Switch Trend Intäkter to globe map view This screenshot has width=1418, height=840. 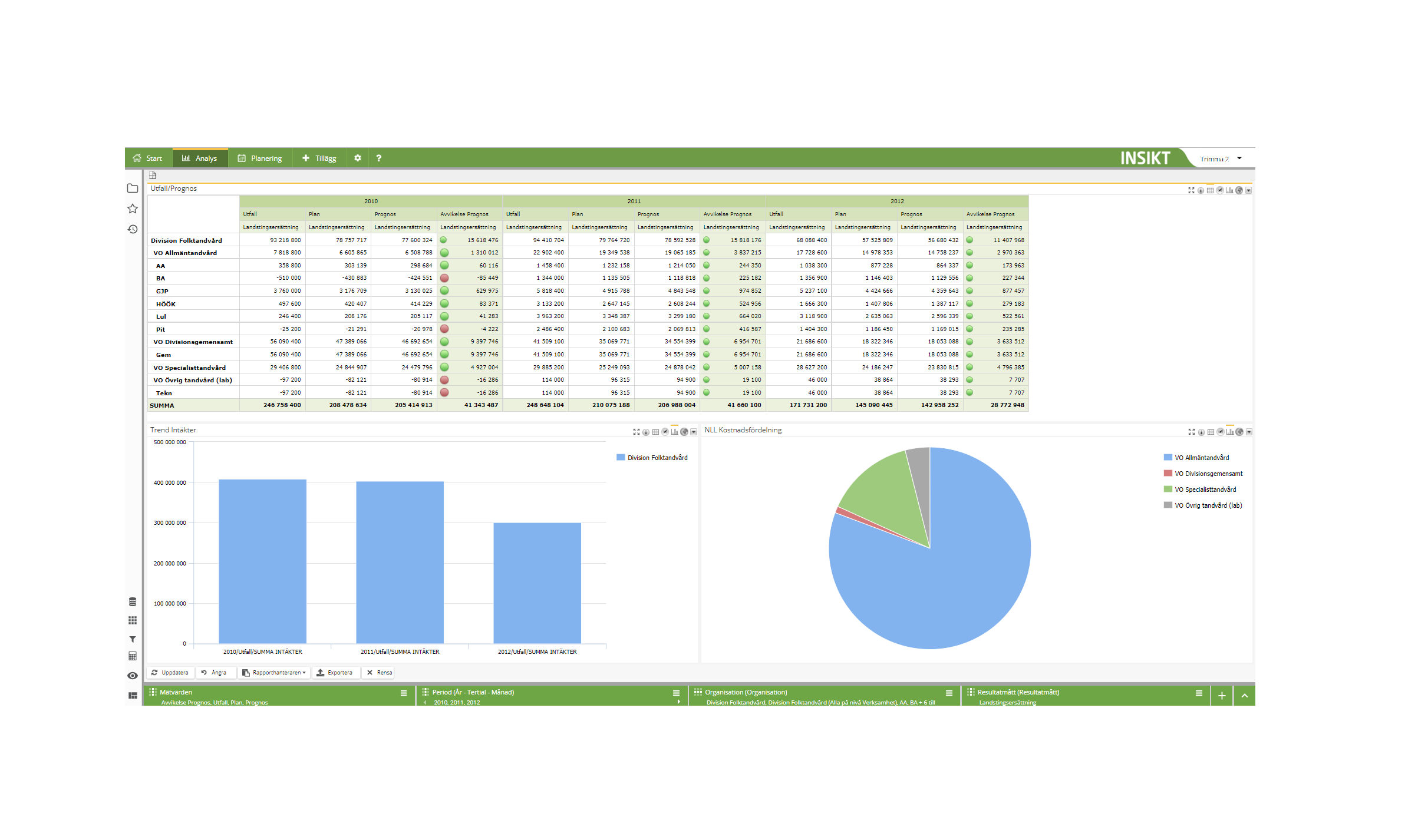[684, 432]
